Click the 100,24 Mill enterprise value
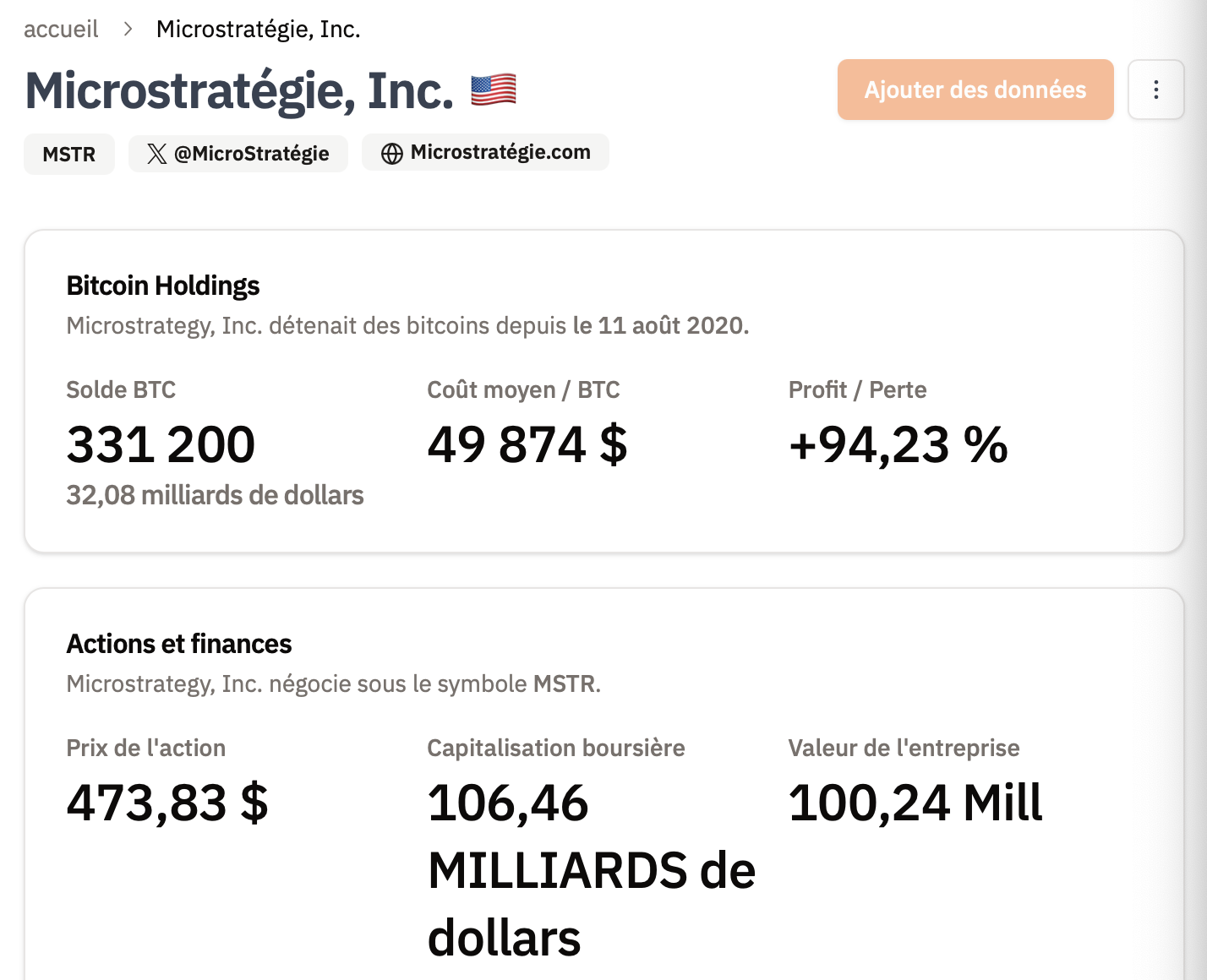This screenshot has height=980, width=1207. [x=915, y=803]
